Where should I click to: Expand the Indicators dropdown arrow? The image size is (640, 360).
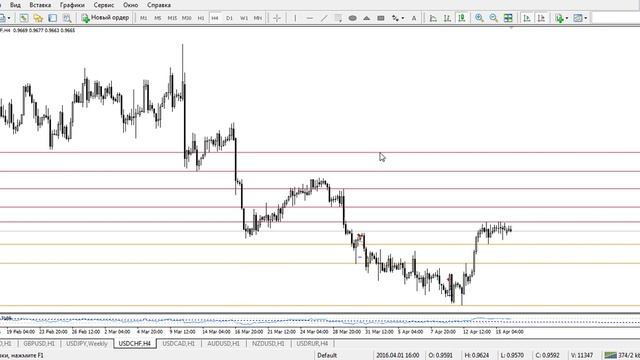567,18
